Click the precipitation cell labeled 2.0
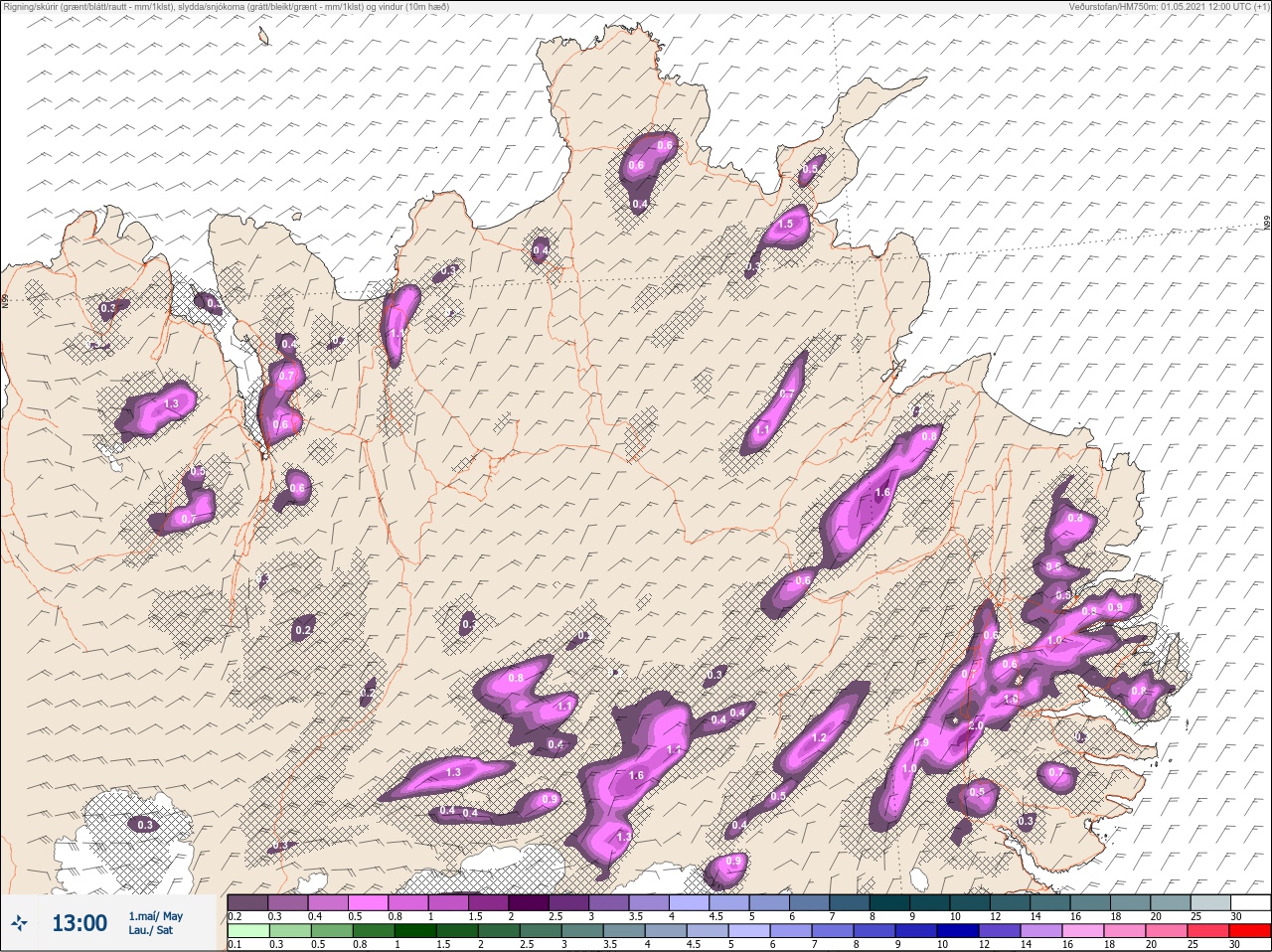The image size is (1272, 952). pyautogui.click(x=976, y=726)
